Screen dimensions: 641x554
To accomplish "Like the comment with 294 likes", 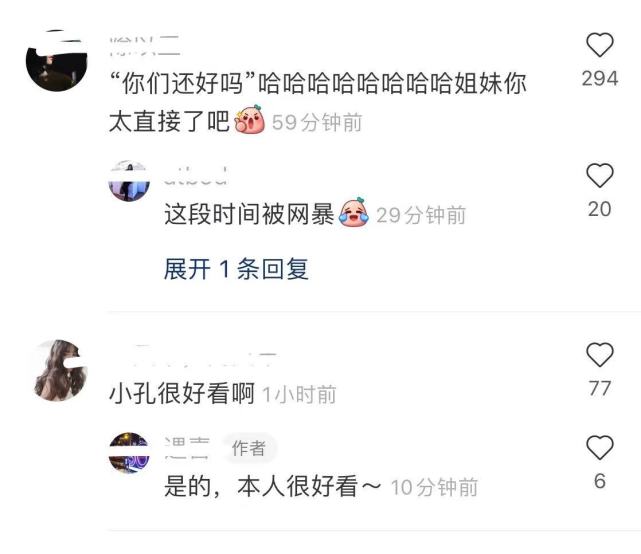I will (x=600, y=45).
